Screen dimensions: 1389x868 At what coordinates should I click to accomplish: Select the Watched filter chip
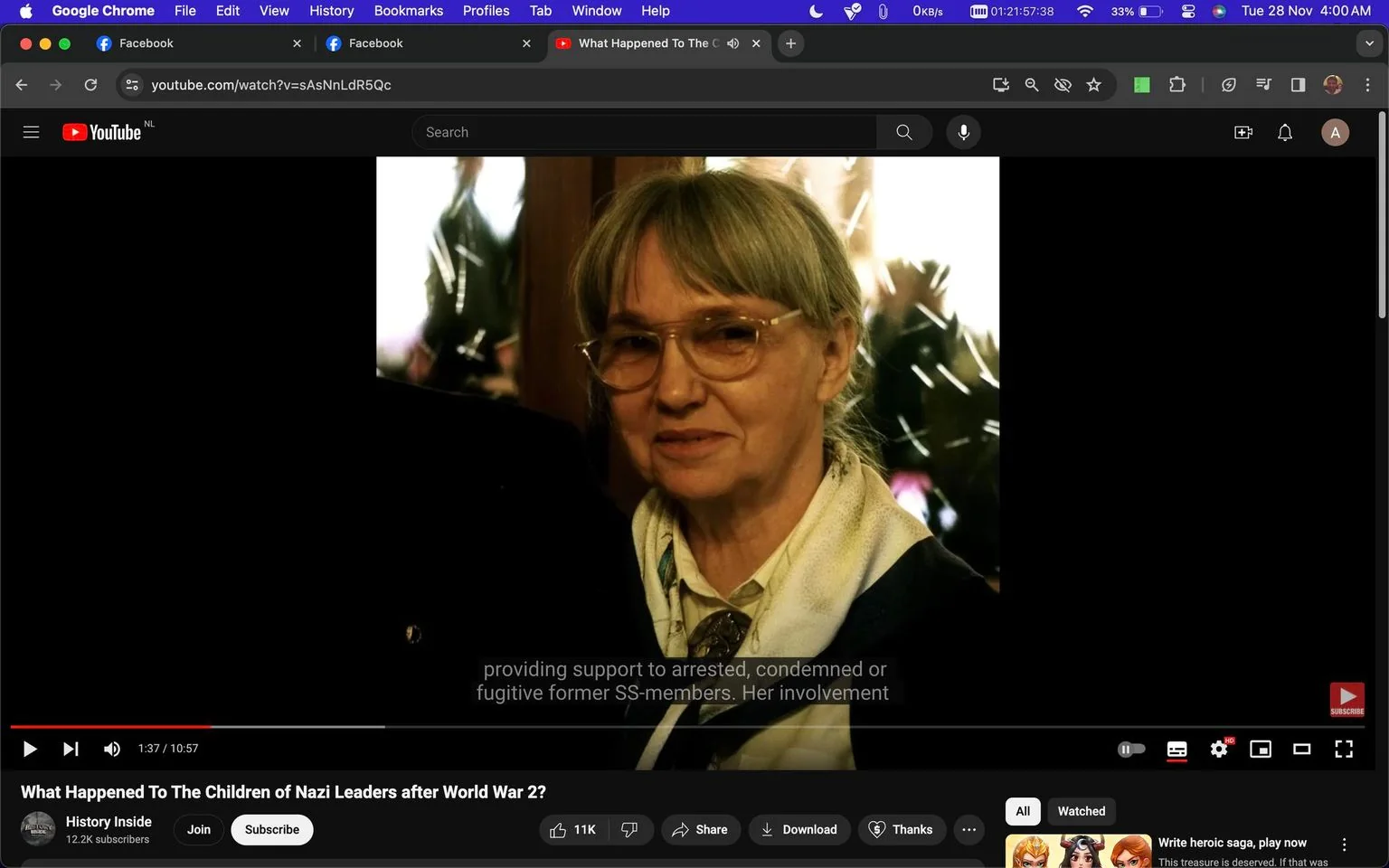(1082, 811)
